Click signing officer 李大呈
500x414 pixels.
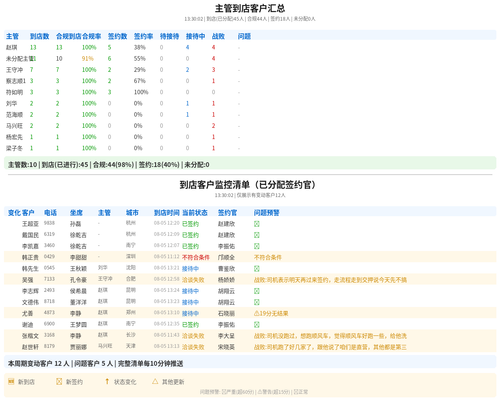[x=226, y=336]
